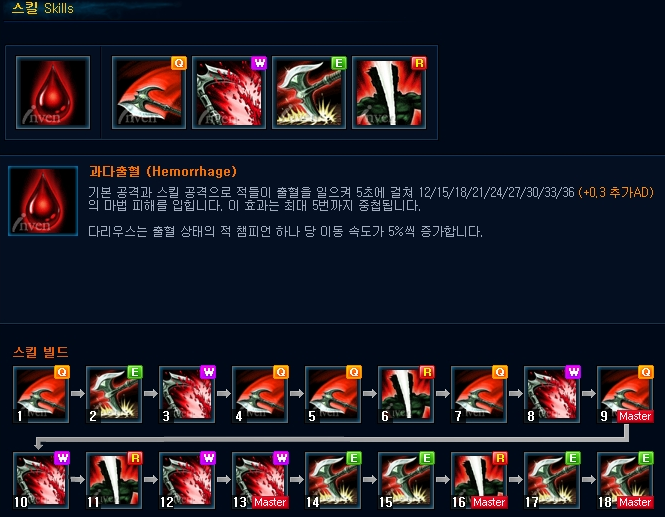Select the W skill bloody axe icon
This screenshot has height=517, width=665.
pyautogui.click(x=229, y=92)
